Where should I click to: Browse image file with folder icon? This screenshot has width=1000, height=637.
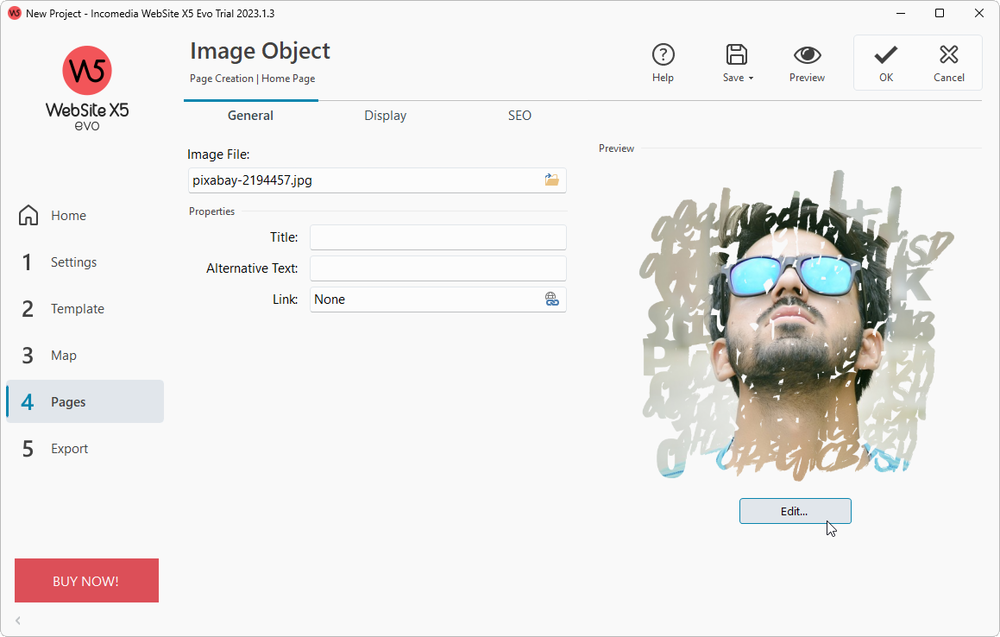[552, 180]
